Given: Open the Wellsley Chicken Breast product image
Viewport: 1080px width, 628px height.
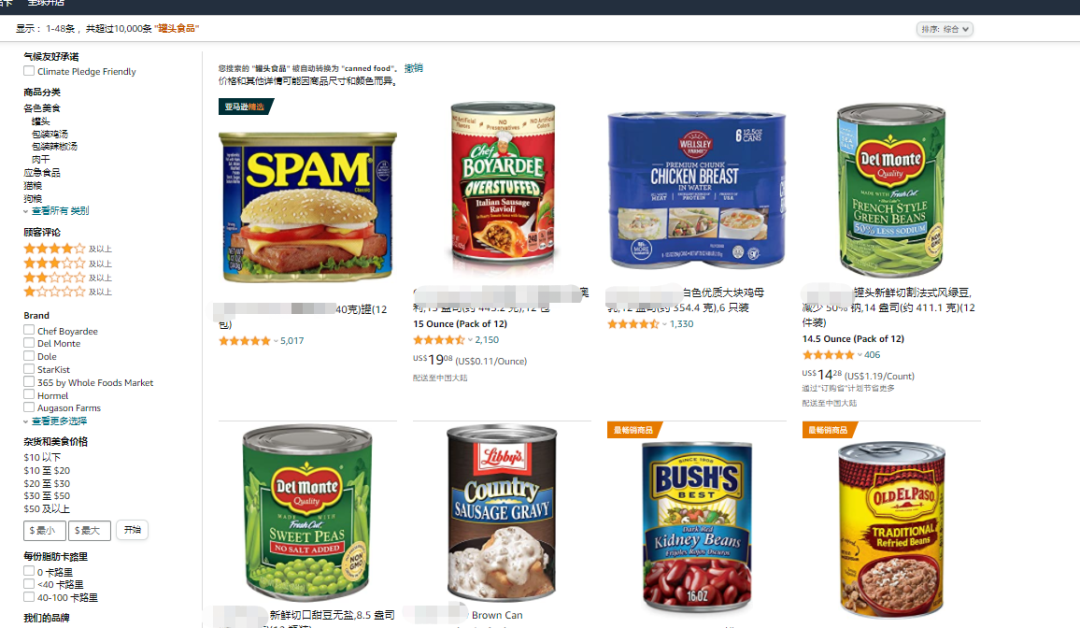Looking at the screenshot, I should 696,189.
